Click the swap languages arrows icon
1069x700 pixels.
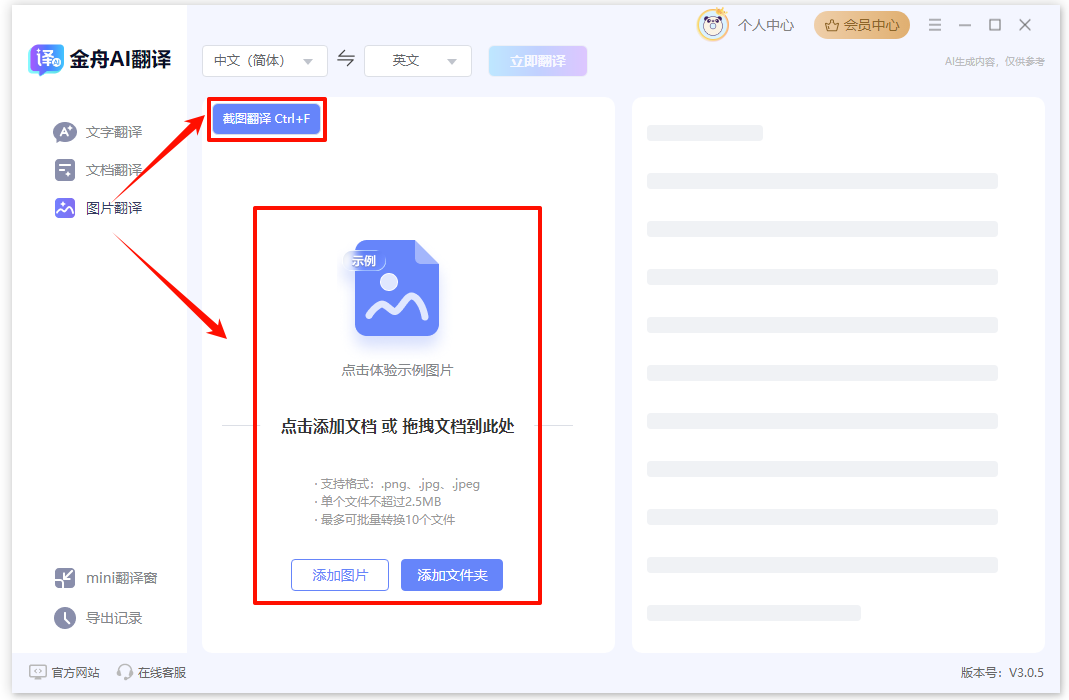(x=345, y=60)
